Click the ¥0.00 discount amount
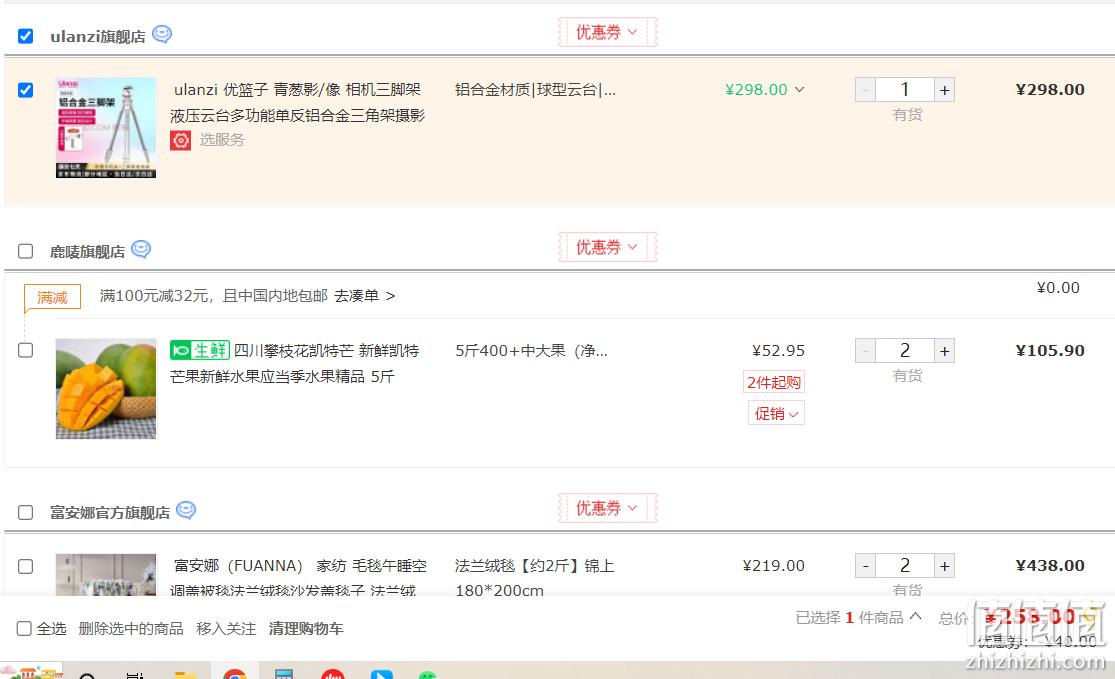Screen dimensions: 1115x679 coord(1058,288)
